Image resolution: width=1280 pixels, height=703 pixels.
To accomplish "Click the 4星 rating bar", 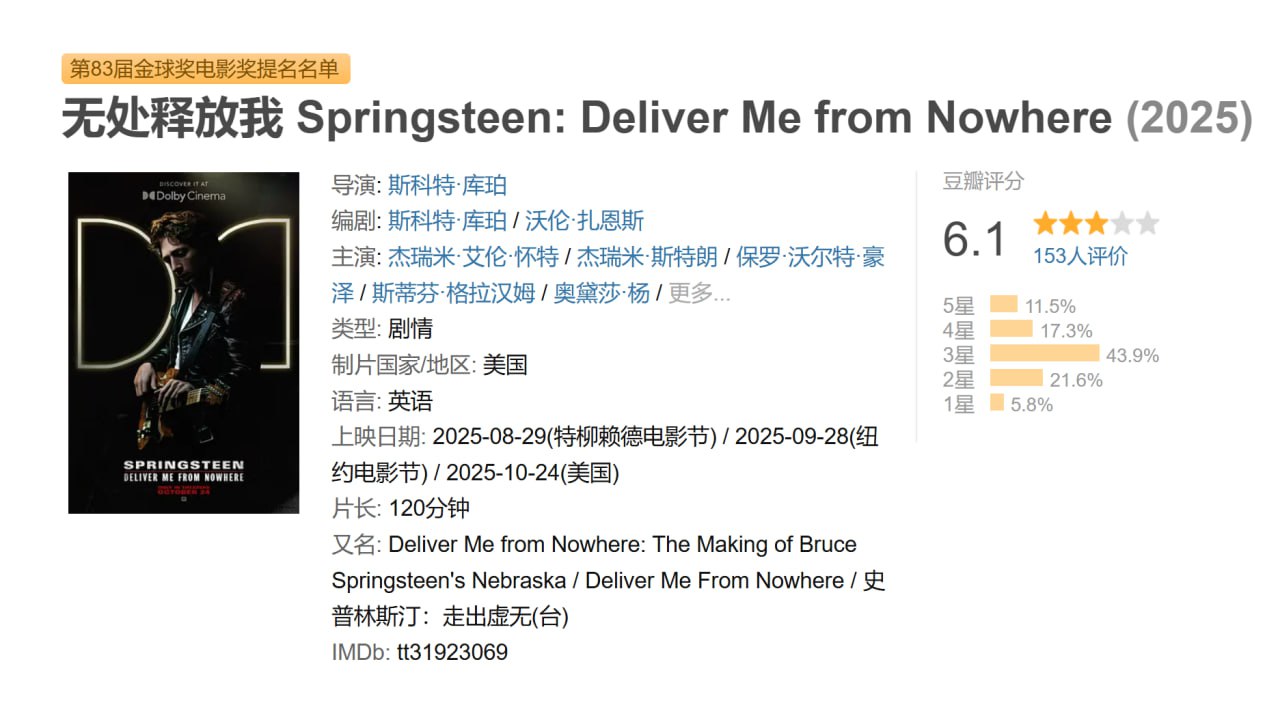I will 1011,329.
